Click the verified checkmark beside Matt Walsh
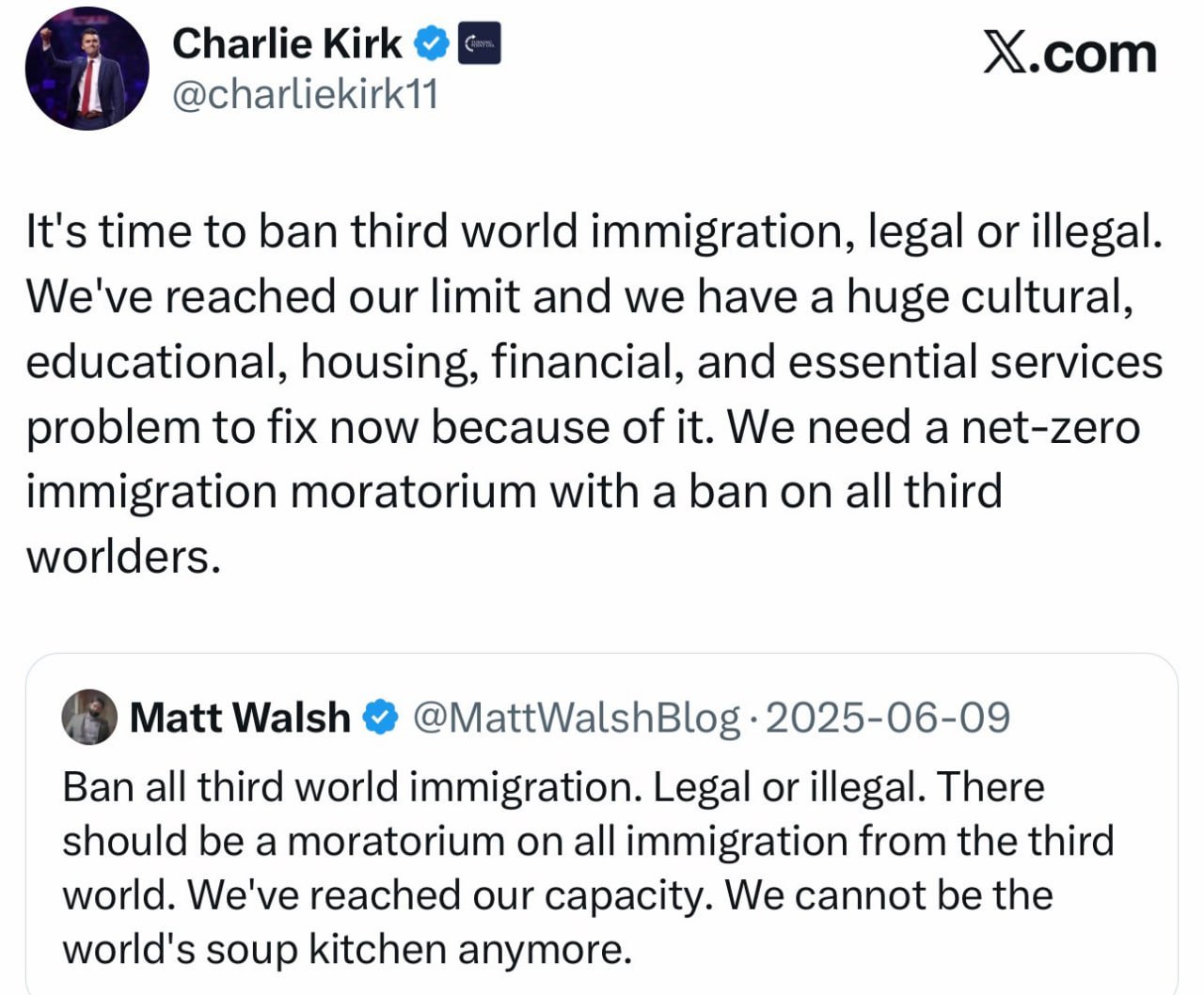The height and width of the screenshot is (995, 1204). [380, 718]
